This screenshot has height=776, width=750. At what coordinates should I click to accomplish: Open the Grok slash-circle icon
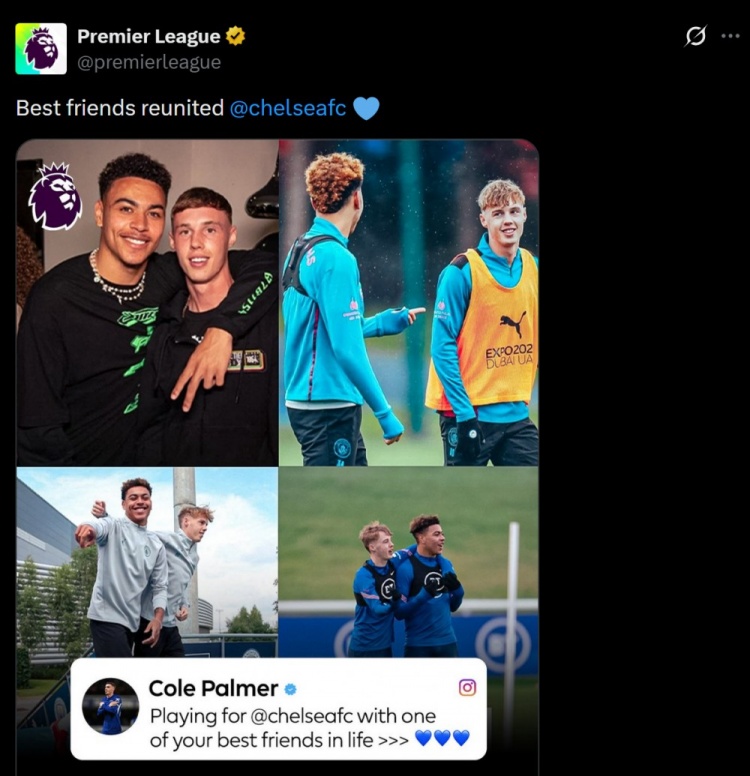[696, 36]
